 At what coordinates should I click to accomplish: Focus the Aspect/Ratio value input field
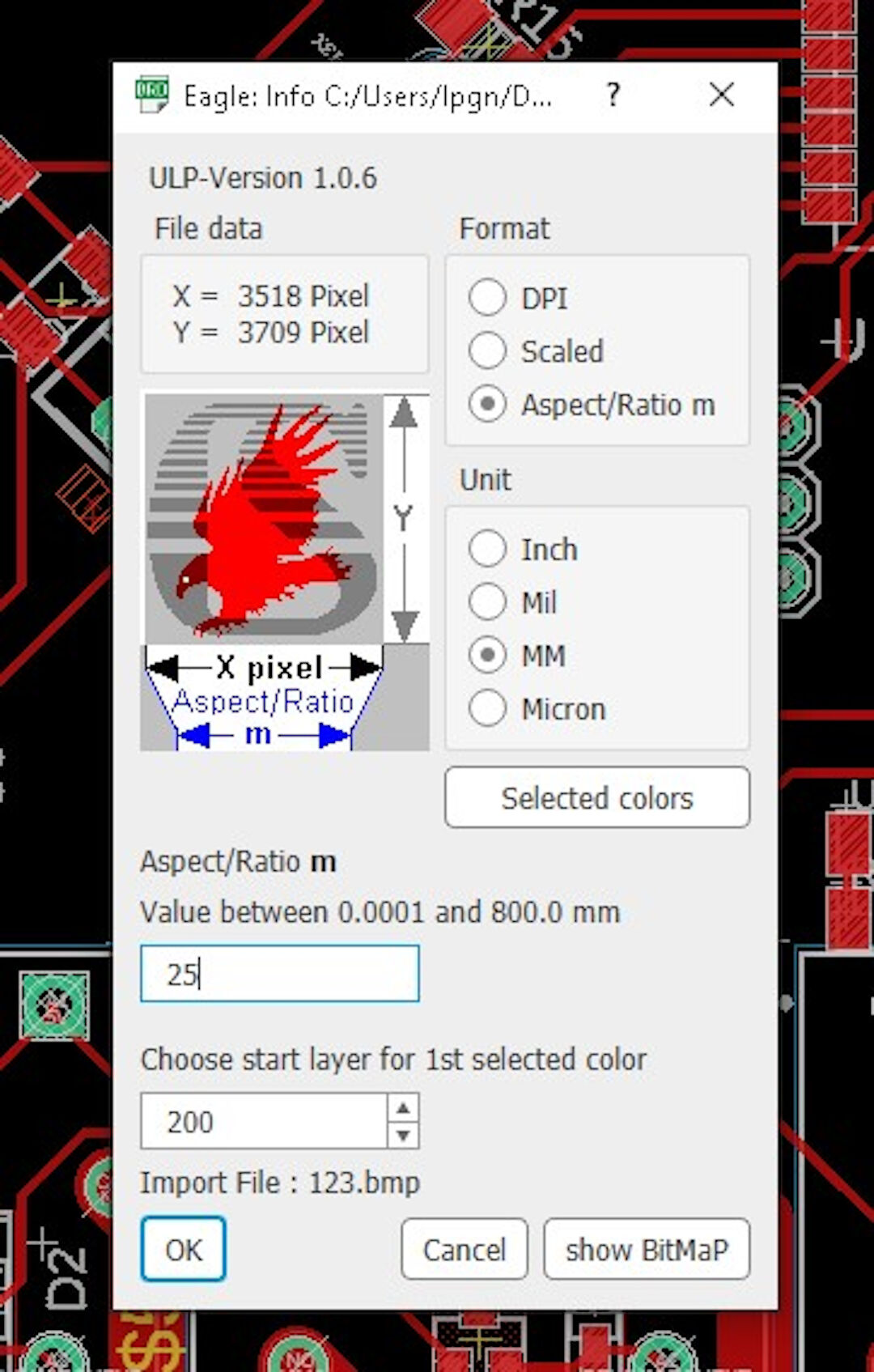[280, 974]
